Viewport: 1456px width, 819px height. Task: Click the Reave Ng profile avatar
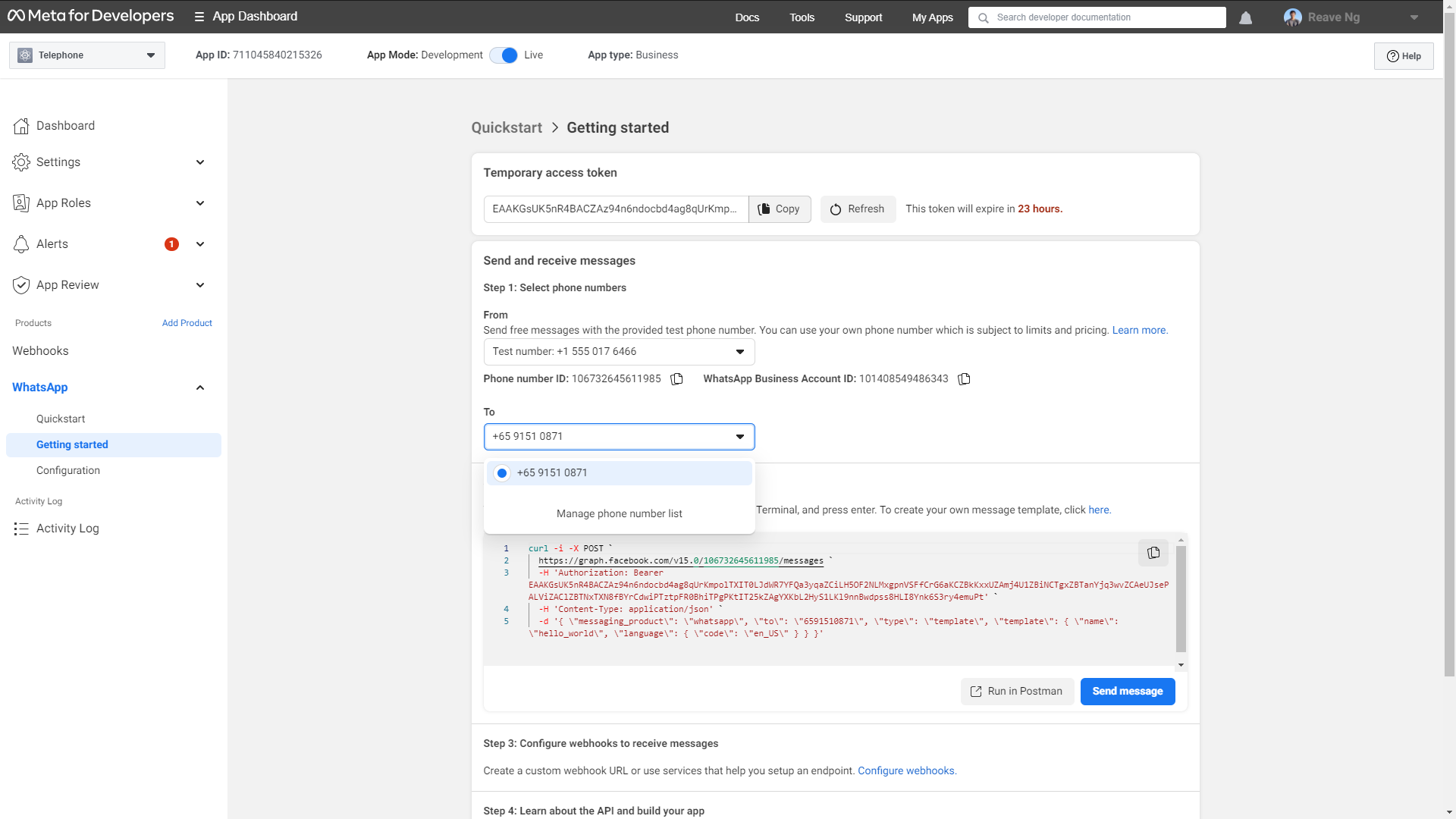[x=1292, y=17]
